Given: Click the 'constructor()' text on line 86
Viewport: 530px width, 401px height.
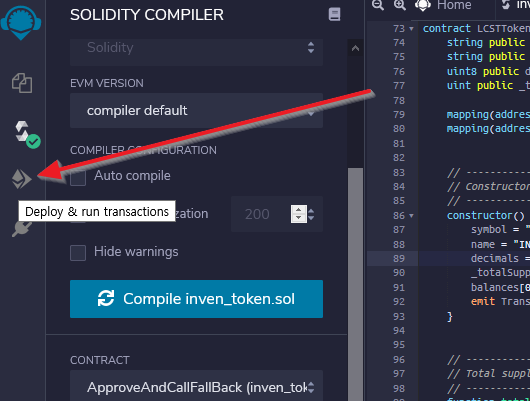Looking at the screenshot, I should coord(485,215).
